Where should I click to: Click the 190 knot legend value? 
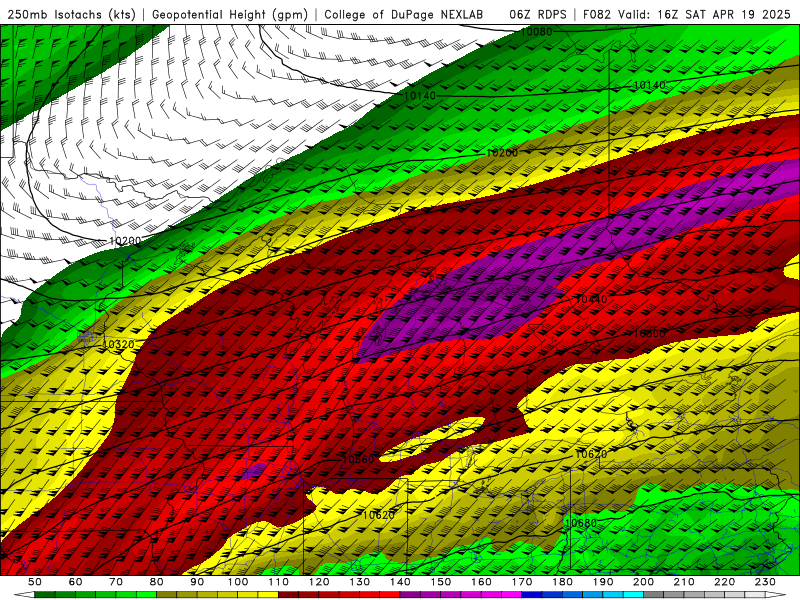603,582
